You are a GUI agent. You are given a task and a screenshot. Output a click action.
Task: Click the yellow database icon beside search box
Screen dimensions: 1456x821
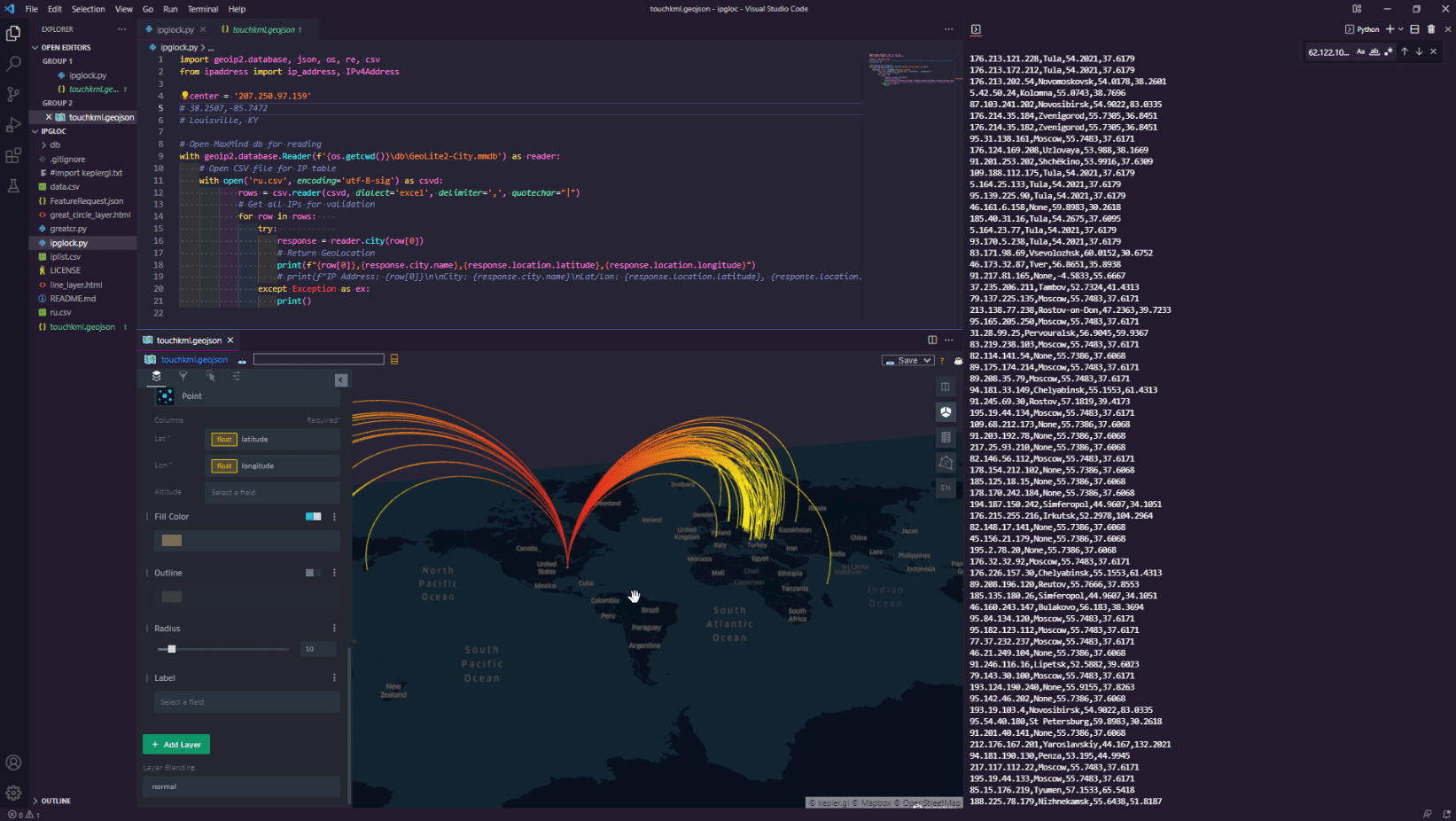[394, 359]
